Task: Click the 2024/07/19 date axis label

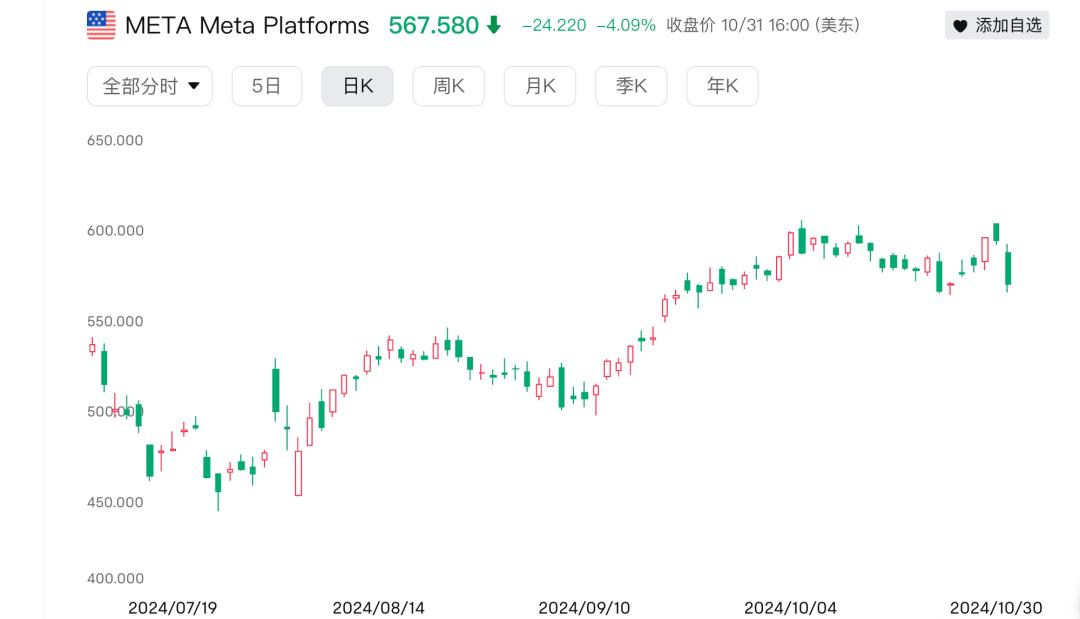Action: coord(173,608)
